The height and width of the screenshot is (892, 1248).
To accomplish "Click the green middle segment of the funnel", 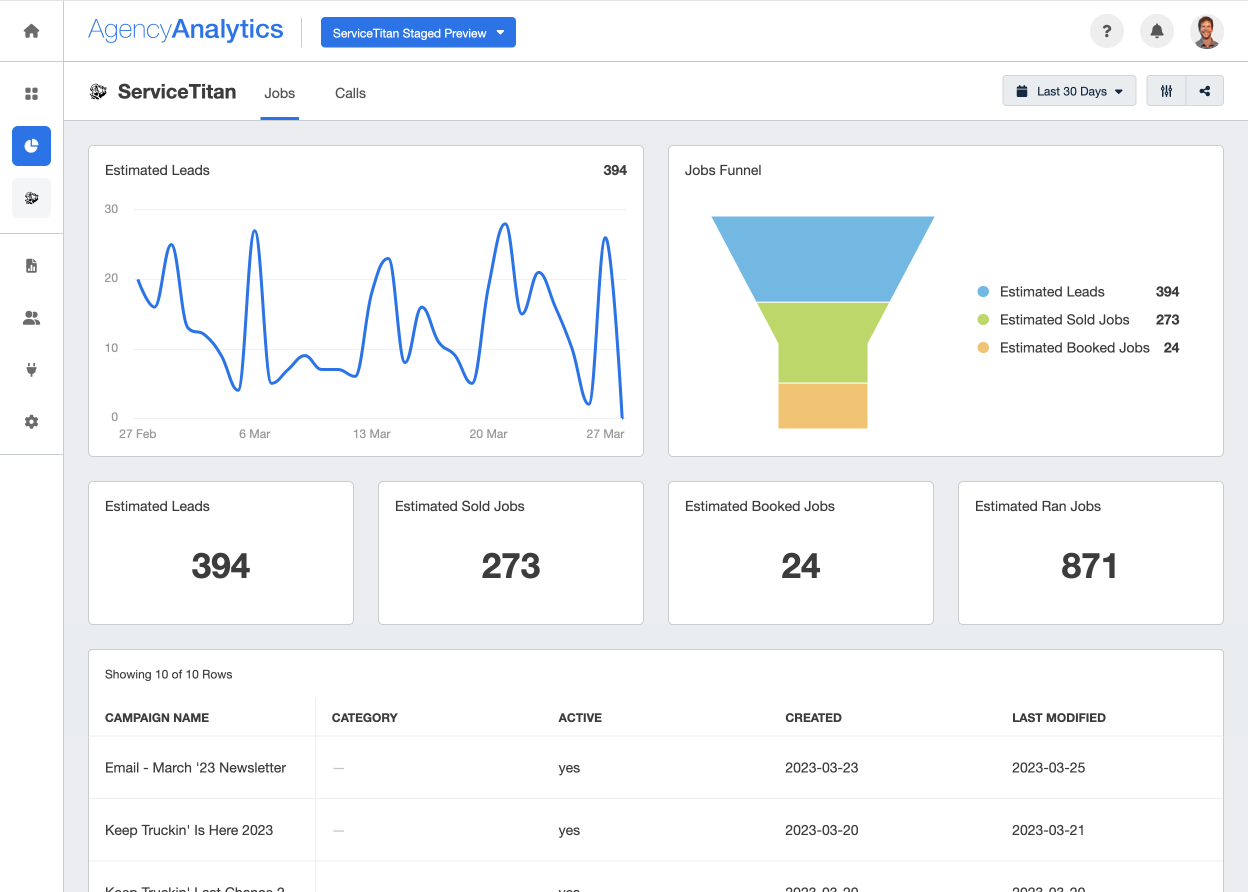I will pos(823,342).
